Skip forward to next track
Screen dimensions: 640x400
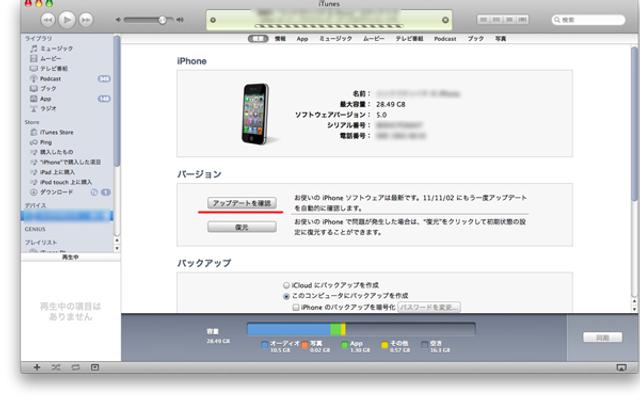(x=86, y=20)
